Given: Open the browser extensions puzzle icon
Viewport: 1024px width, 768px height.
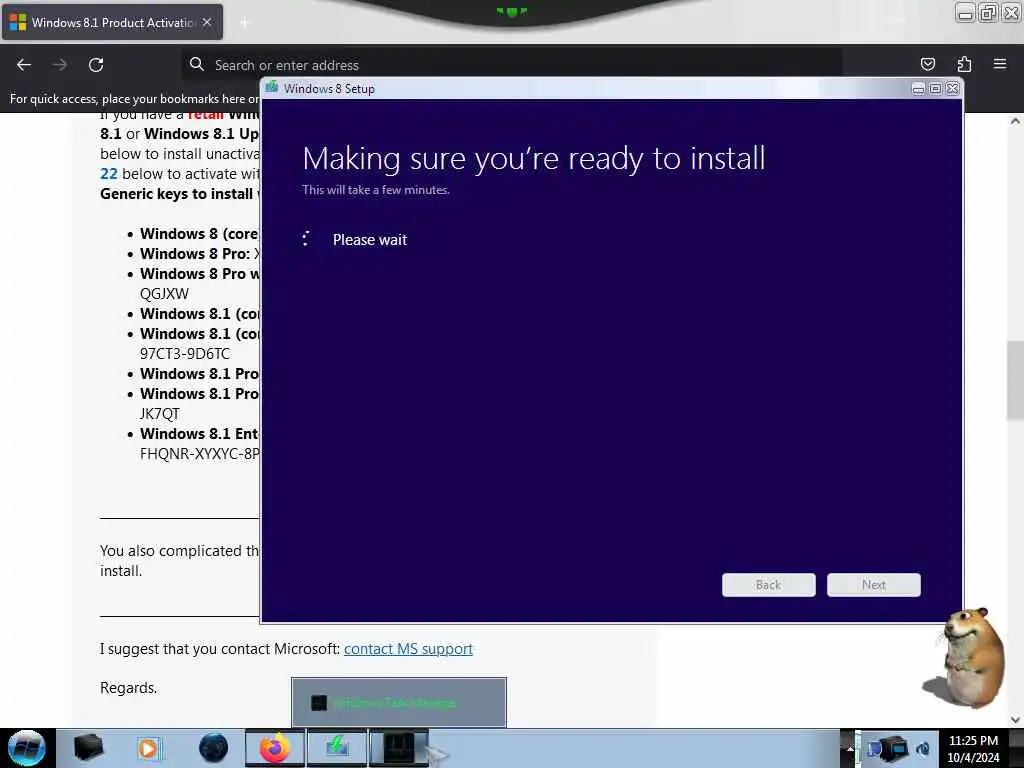Looking at the screenshot, I should [964, 64].
